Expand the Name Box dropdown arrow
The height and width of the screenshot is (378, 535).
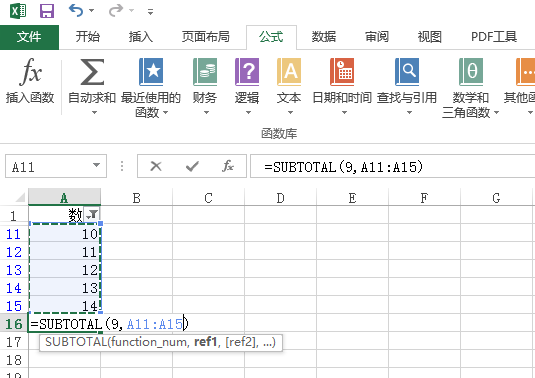97,166
